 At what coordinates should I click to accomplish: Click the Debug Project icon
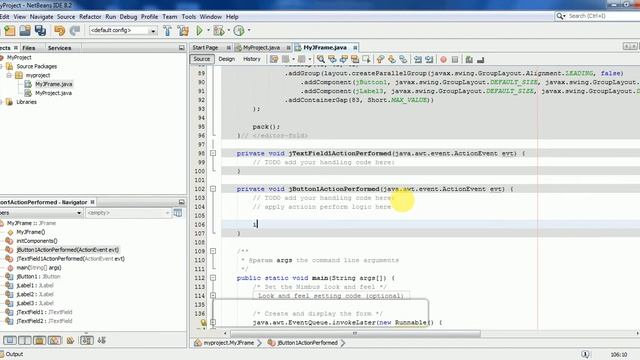click(219, 31)
